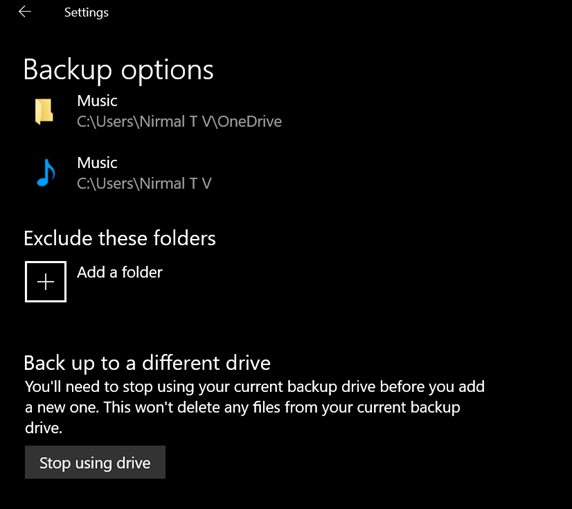Click the Backup options page heading
This screenshot has width=572, height=509.
(119, 70)
